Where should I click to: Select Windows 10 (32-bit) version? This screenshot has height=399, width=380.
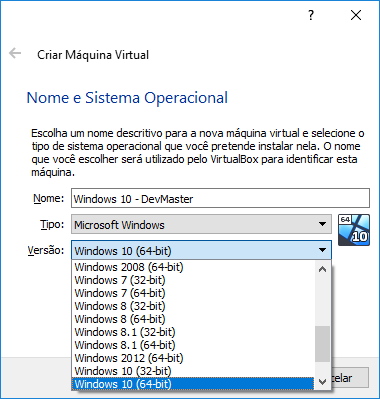(193, 371)
